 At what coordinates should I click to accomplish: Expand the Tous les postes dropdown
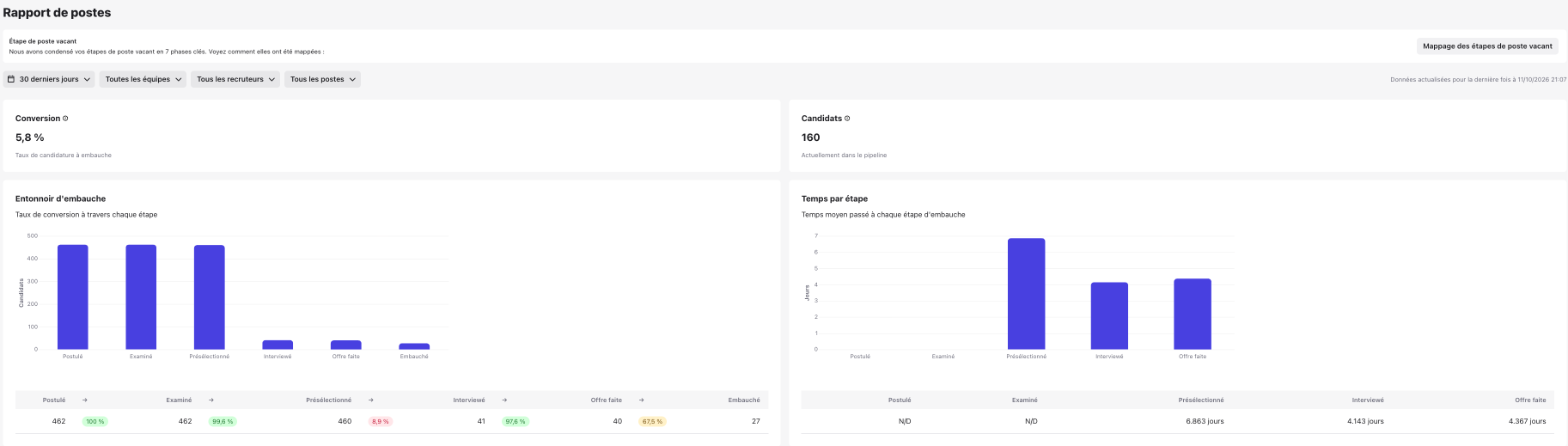point(322,79)
